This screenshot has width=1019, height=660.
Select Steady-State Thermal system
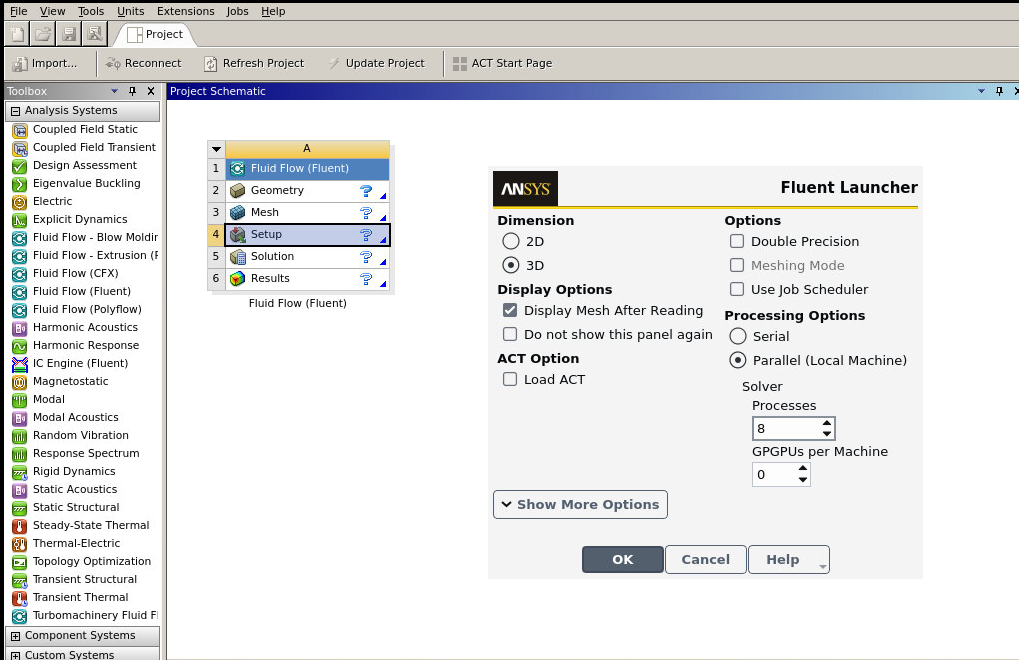91,525
